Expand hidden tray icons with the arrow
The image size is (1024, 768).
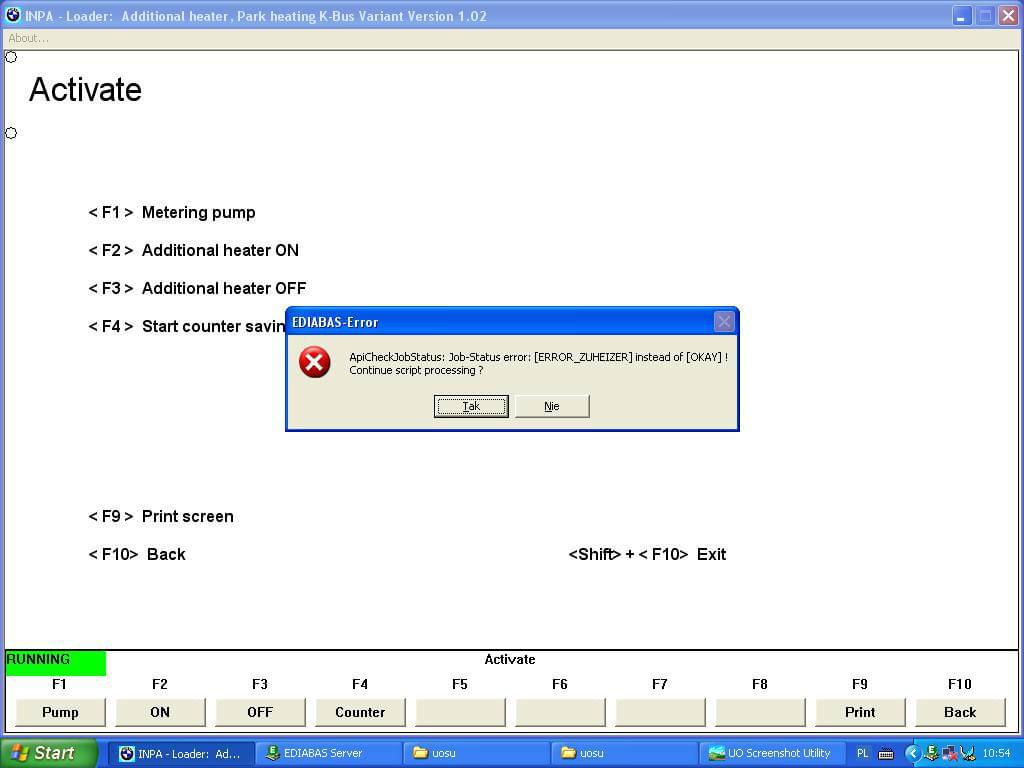pyautogui.click(x=912, y=753)
